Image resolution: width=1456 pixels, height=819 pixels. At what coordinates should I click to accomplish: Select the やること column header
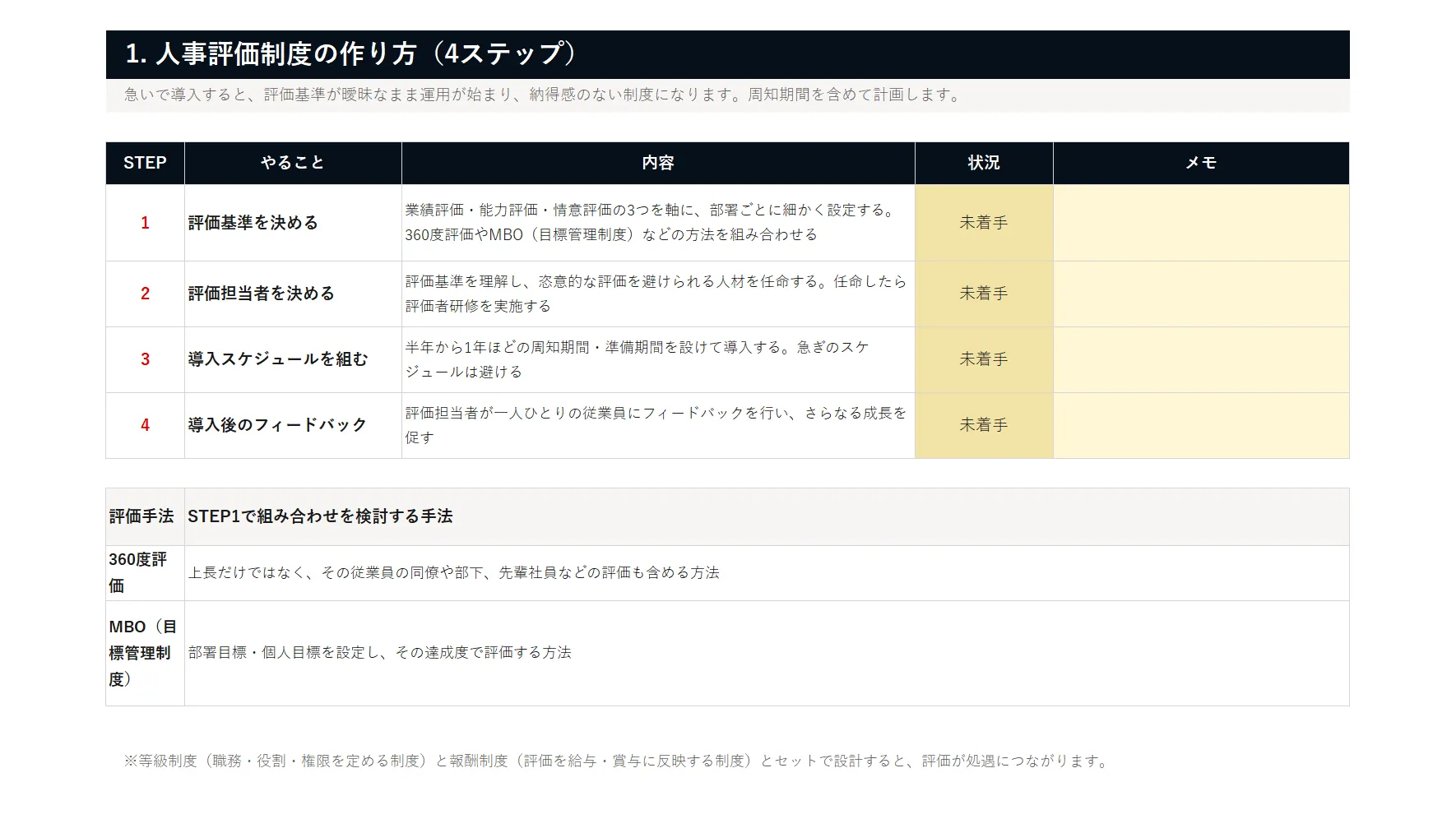[x=293, y=163]
